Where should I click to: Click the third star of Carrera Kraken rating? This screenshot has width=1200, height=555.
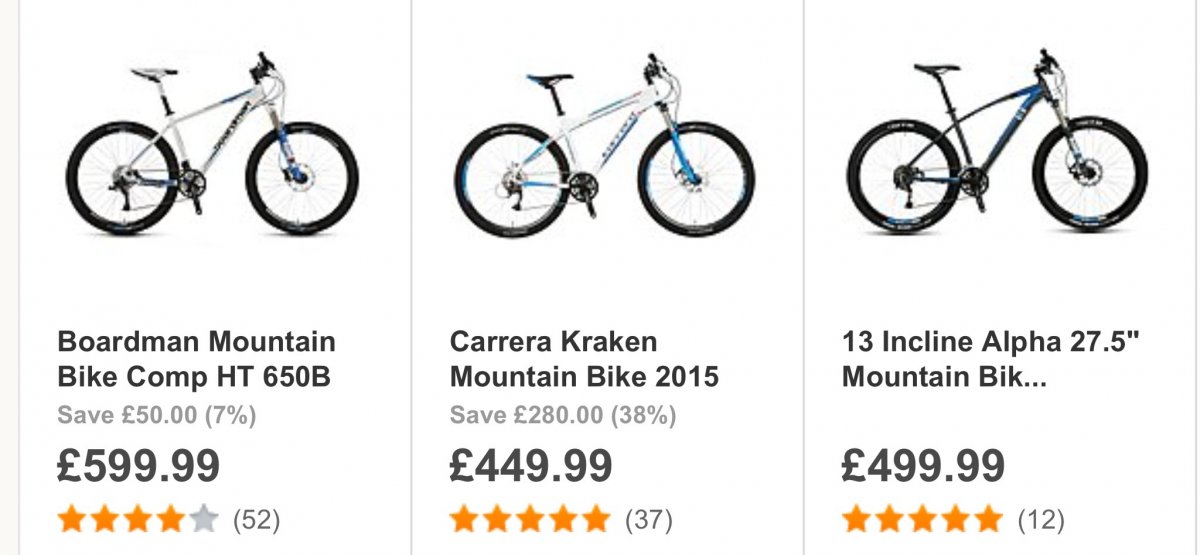coord(530,519)
